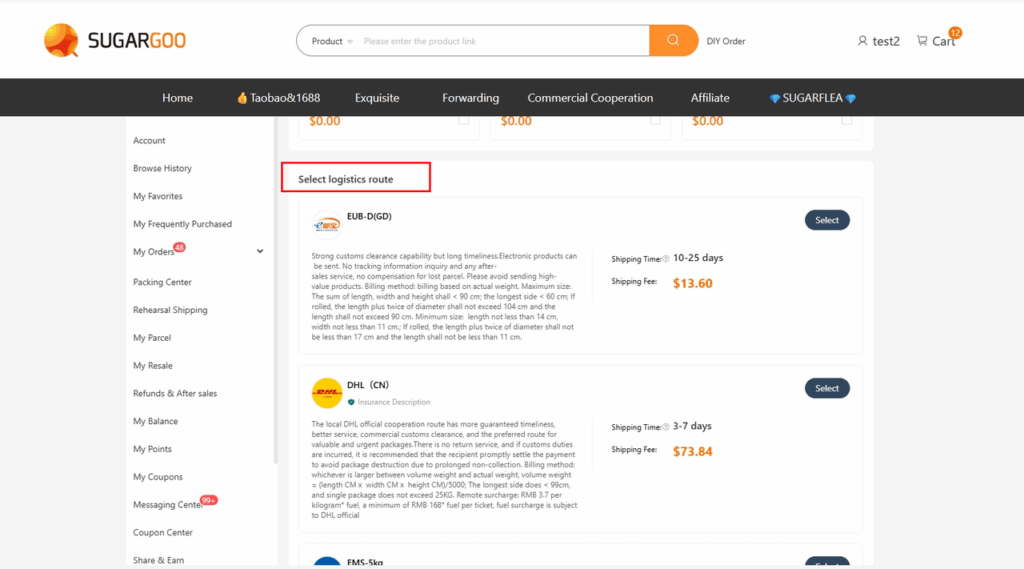Open Coupon Center in the sidebar

point(163,532)
